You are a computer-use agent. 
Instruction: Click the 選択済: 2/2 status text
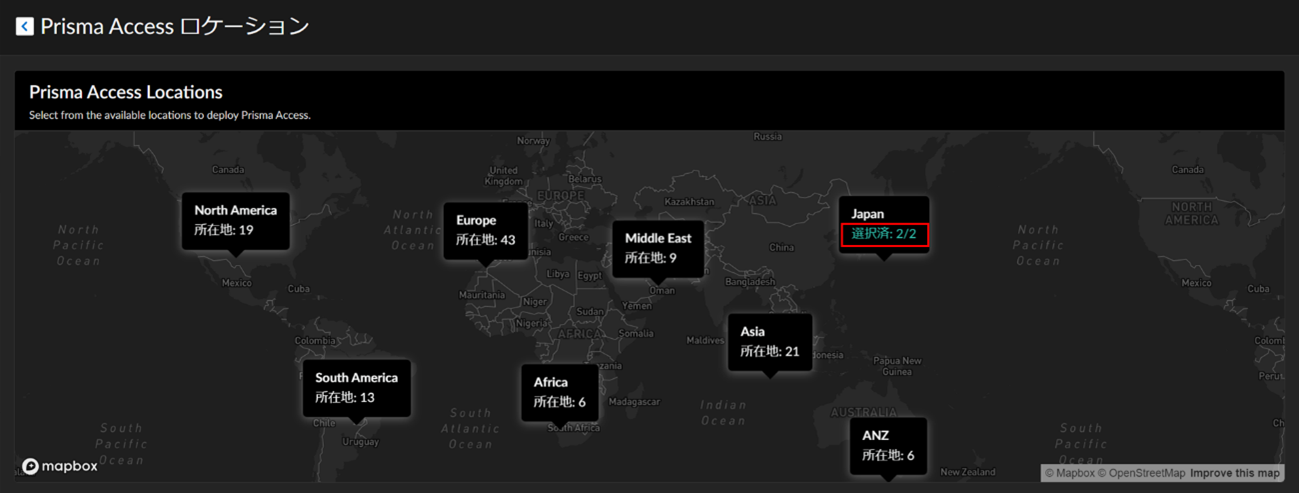click(x=884, y=234)
